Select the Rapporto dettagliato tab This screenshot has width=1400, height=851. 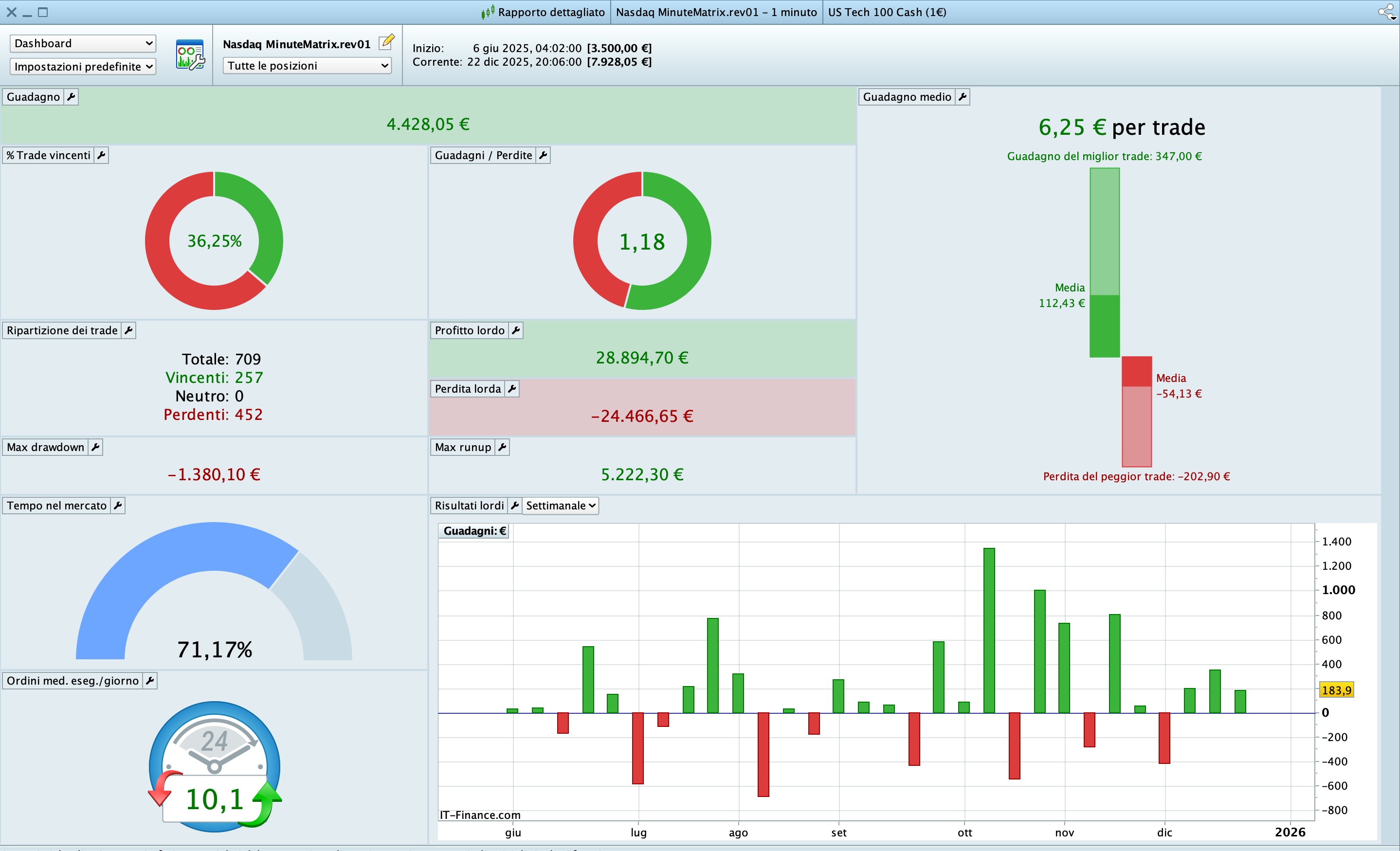544,13
